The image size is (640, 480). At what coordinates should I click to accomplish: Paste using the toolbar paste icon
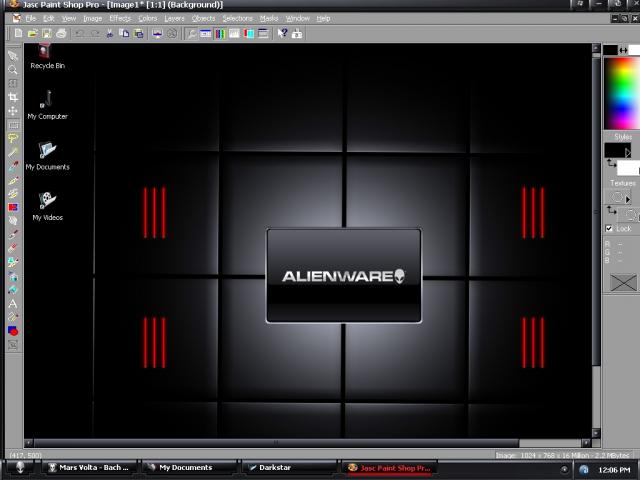[x=139, y=33]
